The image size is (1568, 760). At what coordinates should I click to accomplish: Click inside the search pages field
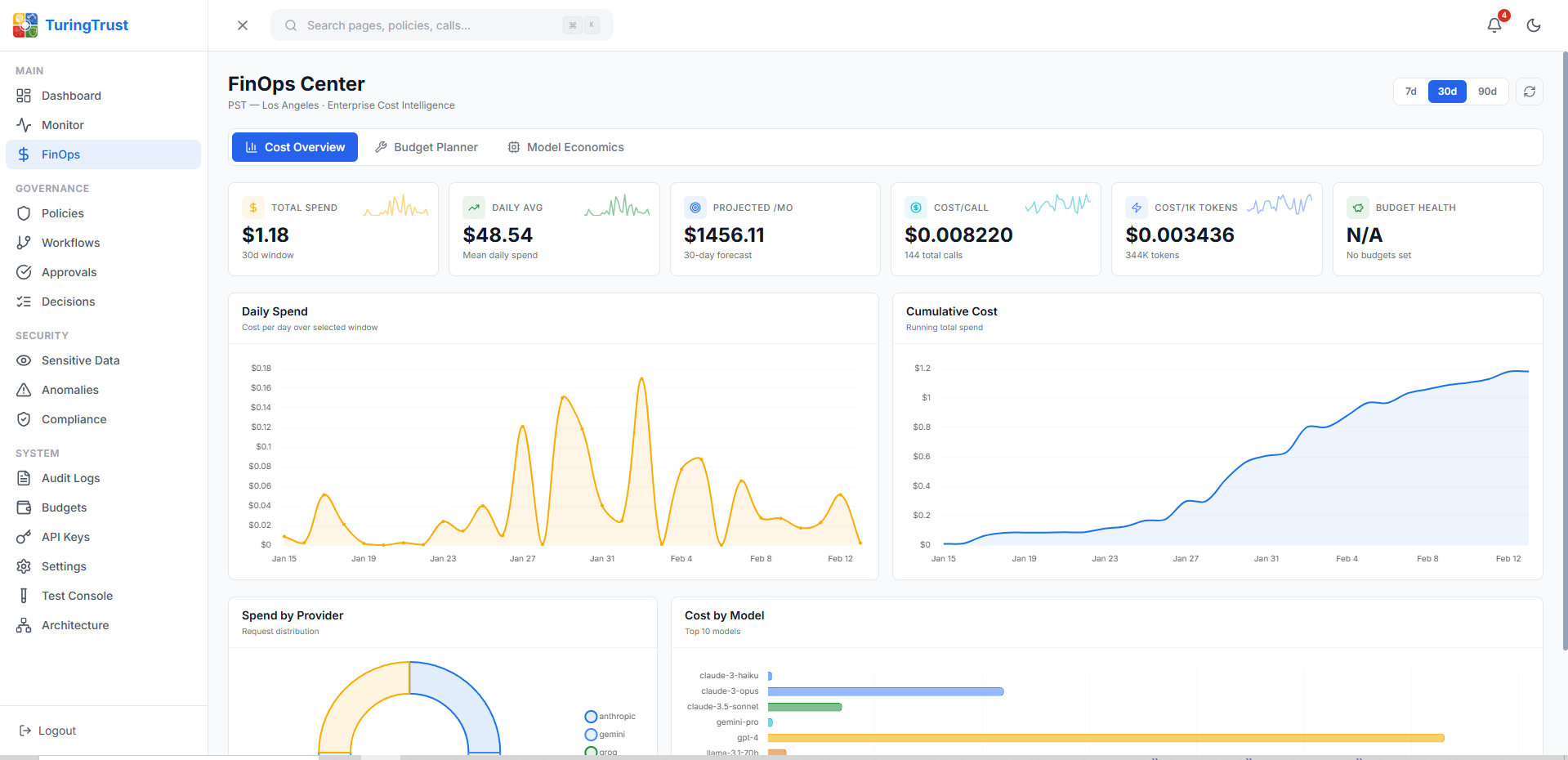coord(441,25)
